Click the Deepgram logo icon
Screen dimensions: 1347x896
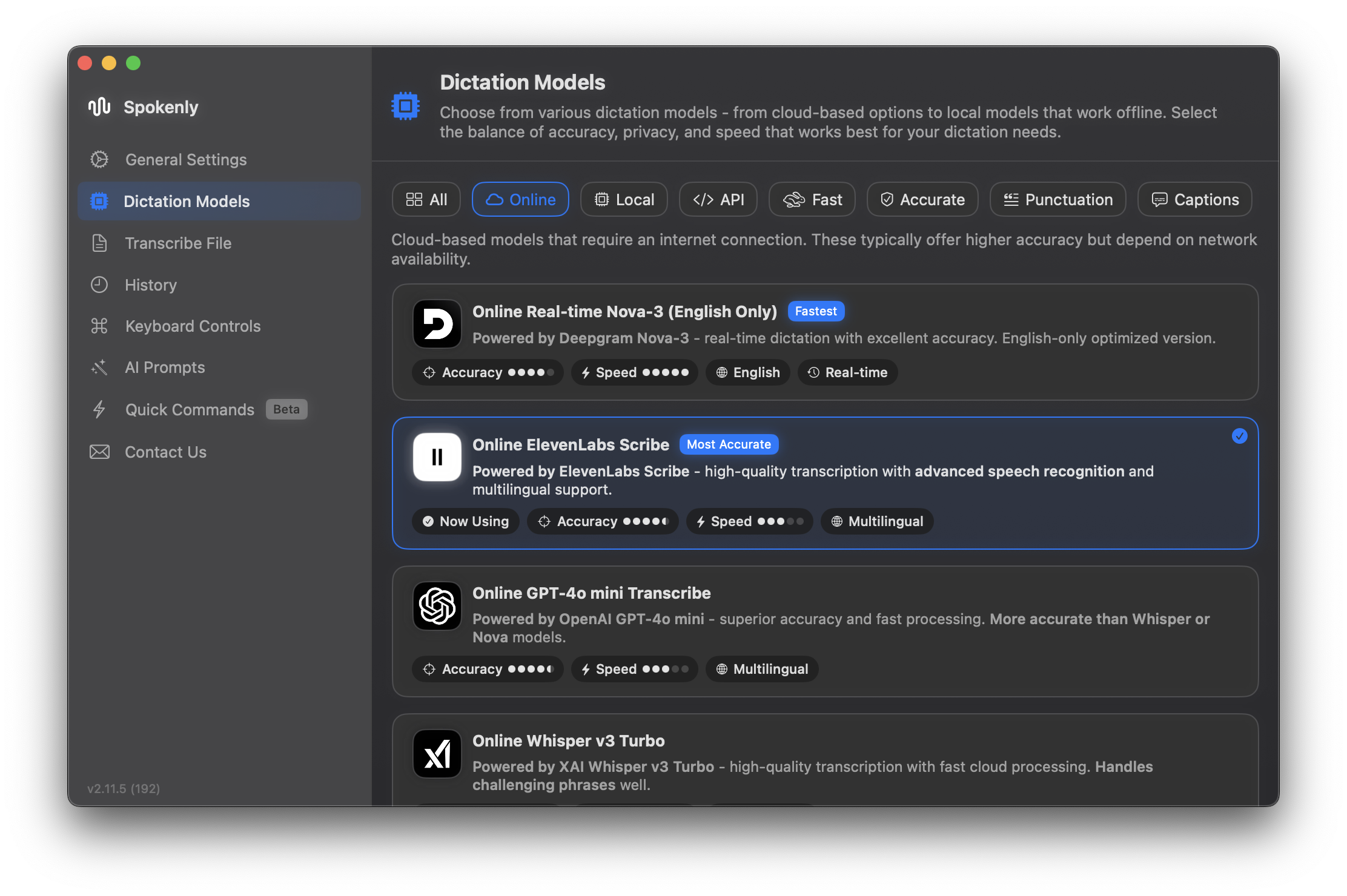(437, 324)
